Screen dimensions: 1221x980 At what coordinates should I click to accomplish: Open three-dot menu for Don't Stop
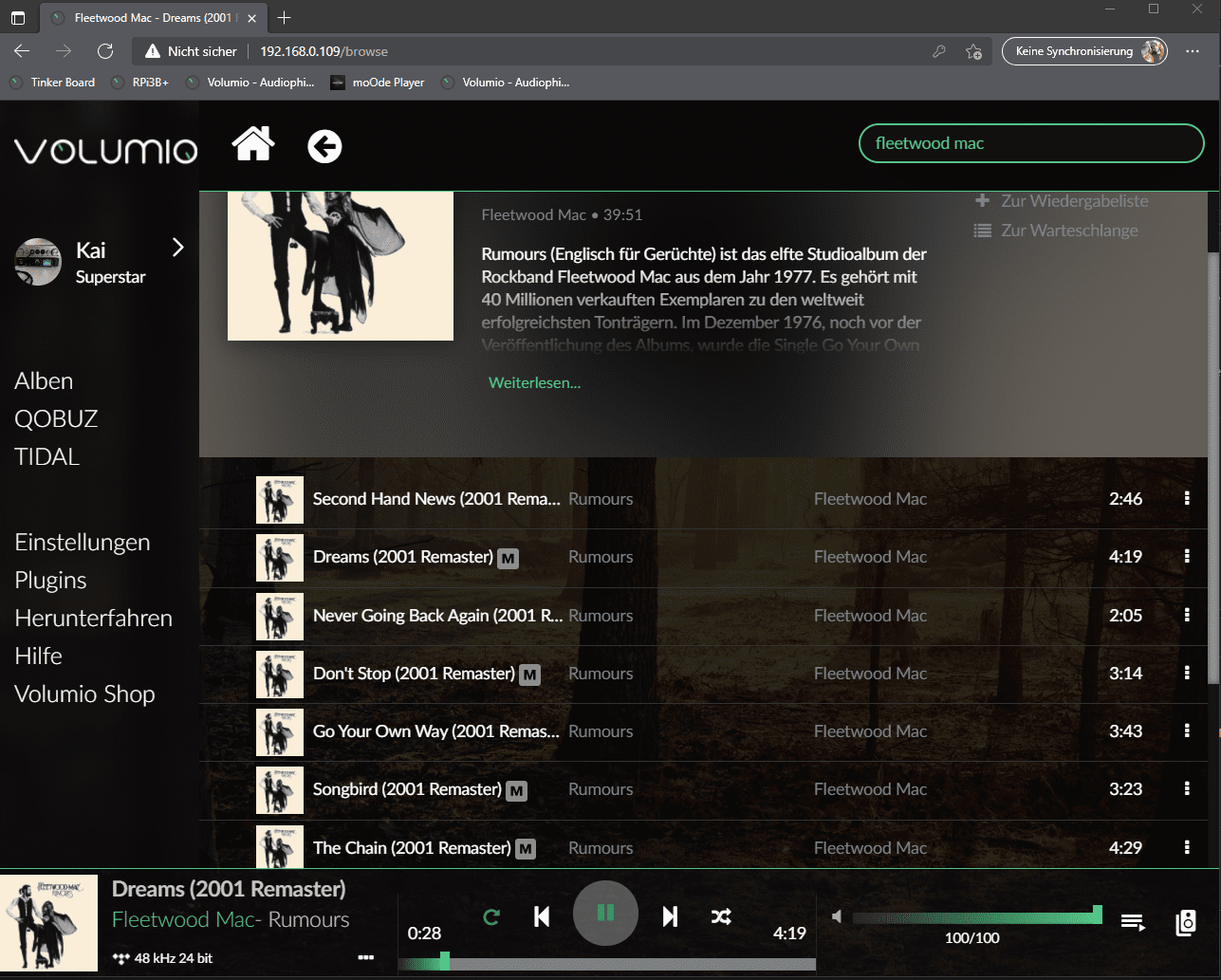pos(1187,674)
